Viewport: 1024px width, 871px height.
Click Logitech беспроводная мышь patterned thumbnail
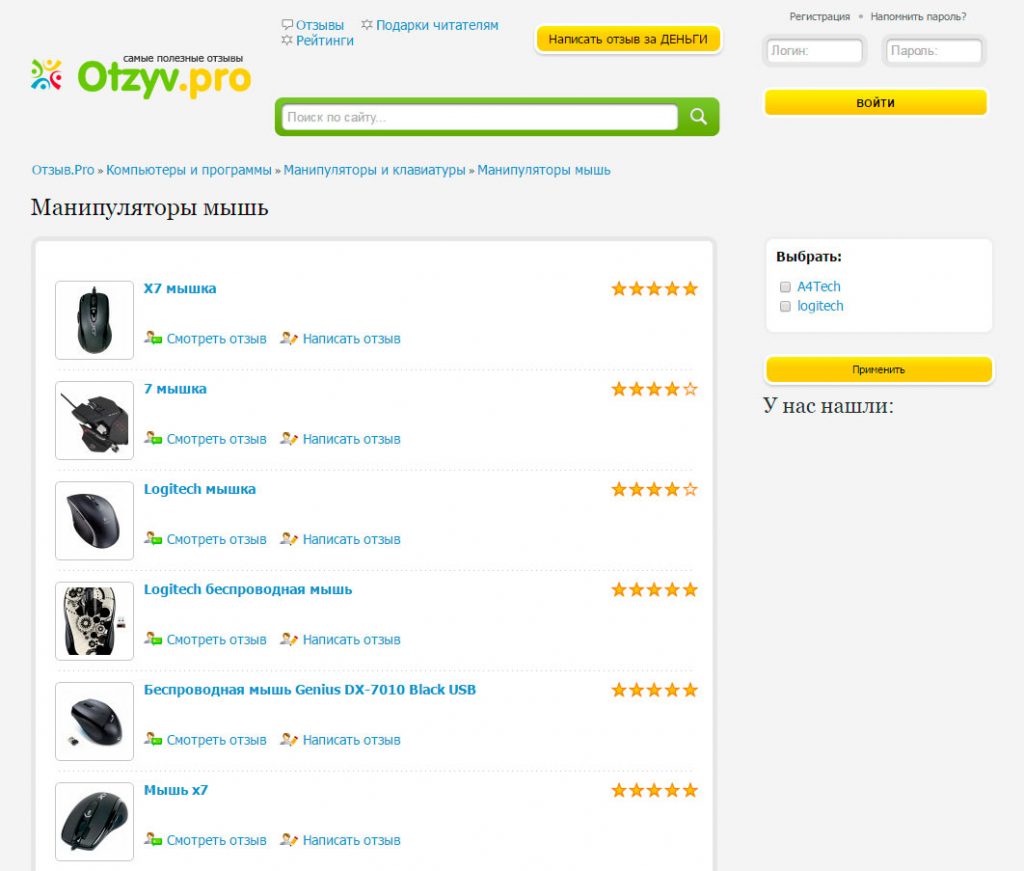click(94, 621)
